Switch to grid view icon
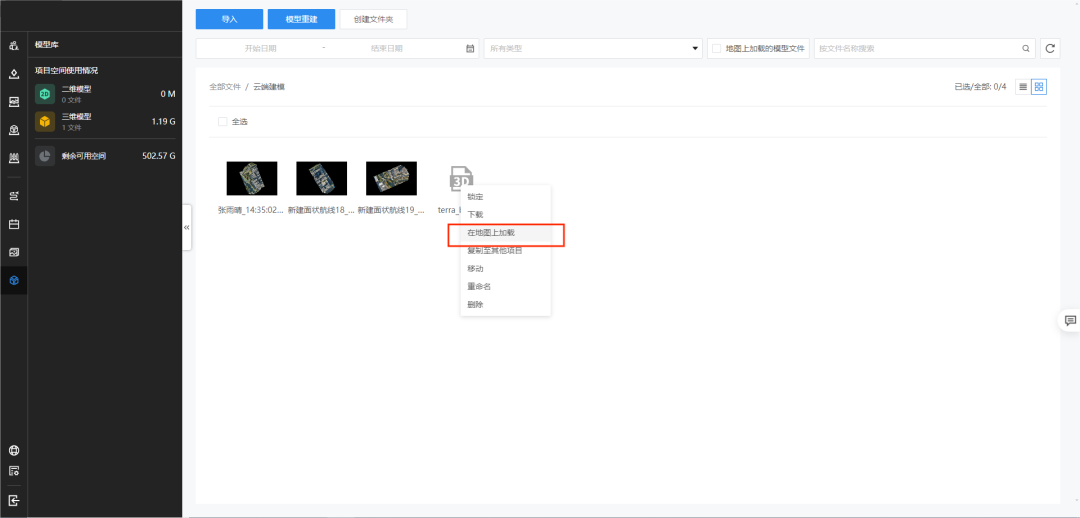This screenshot has height=518, width=1080. 1039,87
